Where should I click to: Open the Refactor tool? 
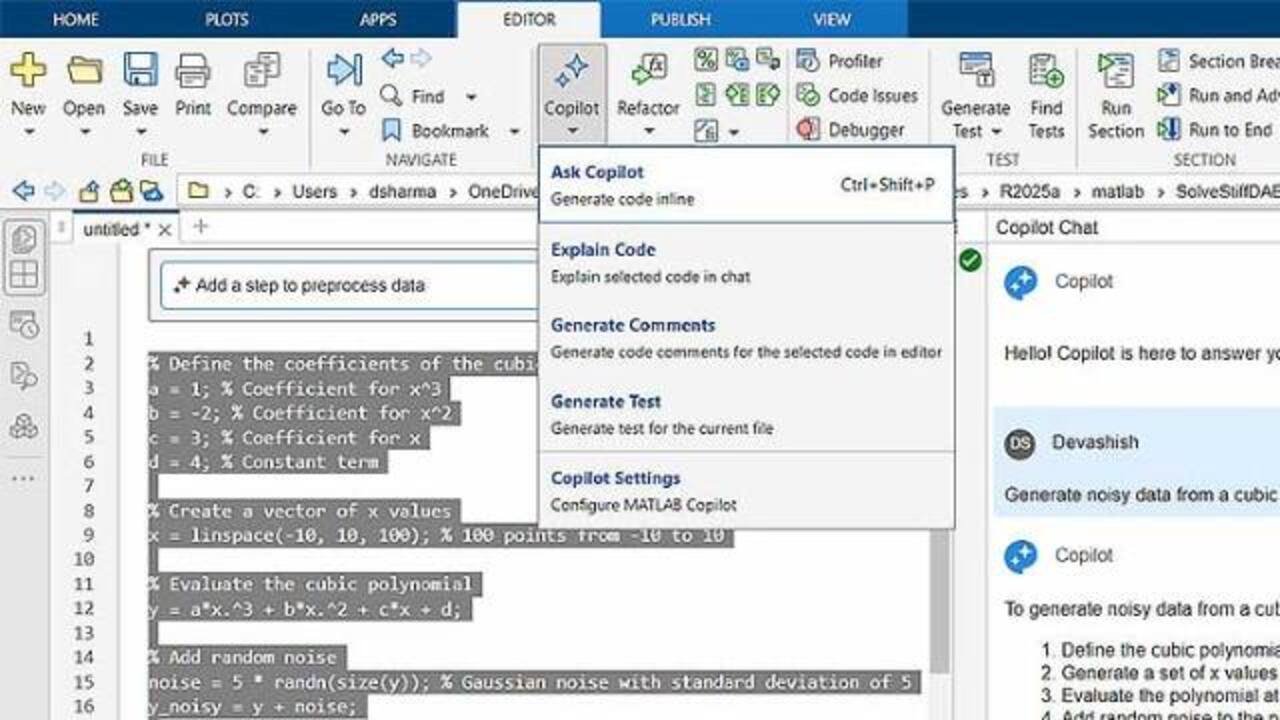648,72
